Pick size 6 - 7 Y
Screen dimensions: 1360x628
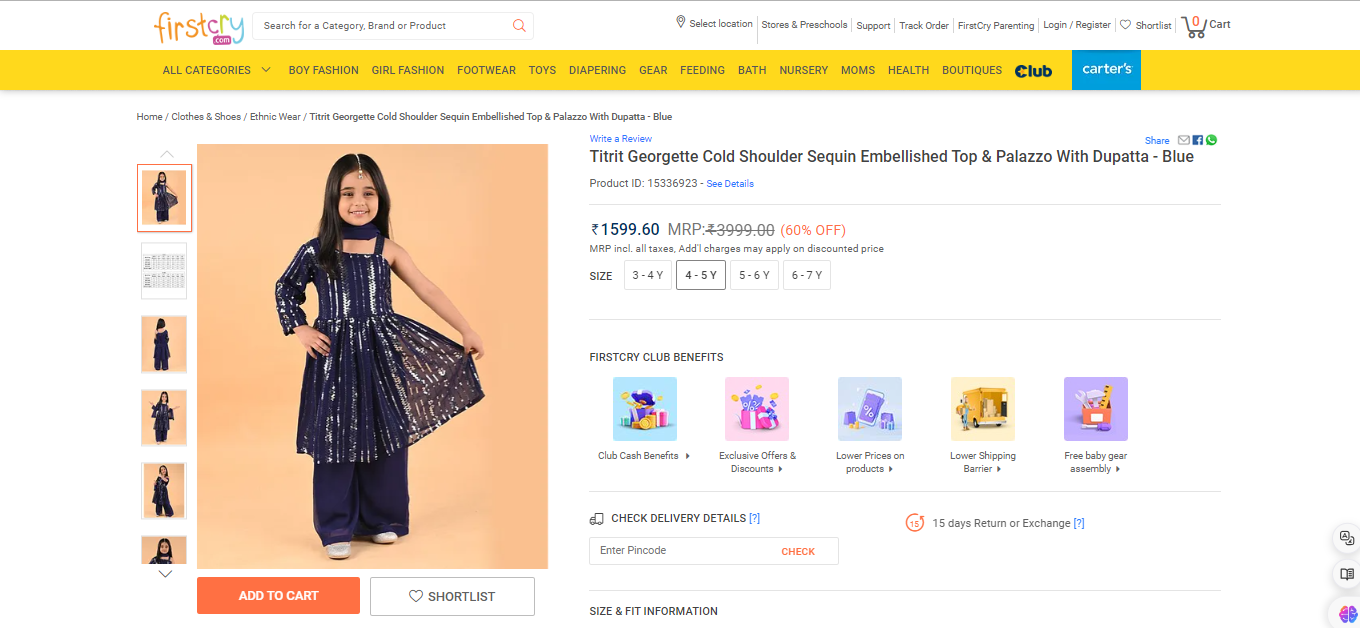coord(807,275)
